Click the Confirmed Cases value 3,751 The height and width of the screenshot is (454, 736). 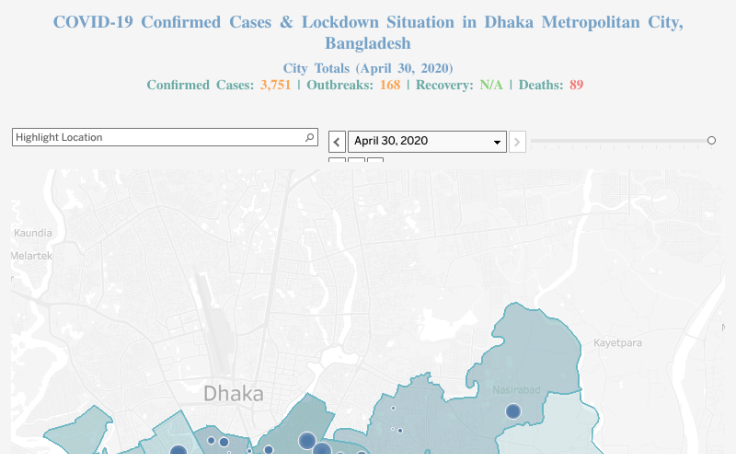[276, 85]
